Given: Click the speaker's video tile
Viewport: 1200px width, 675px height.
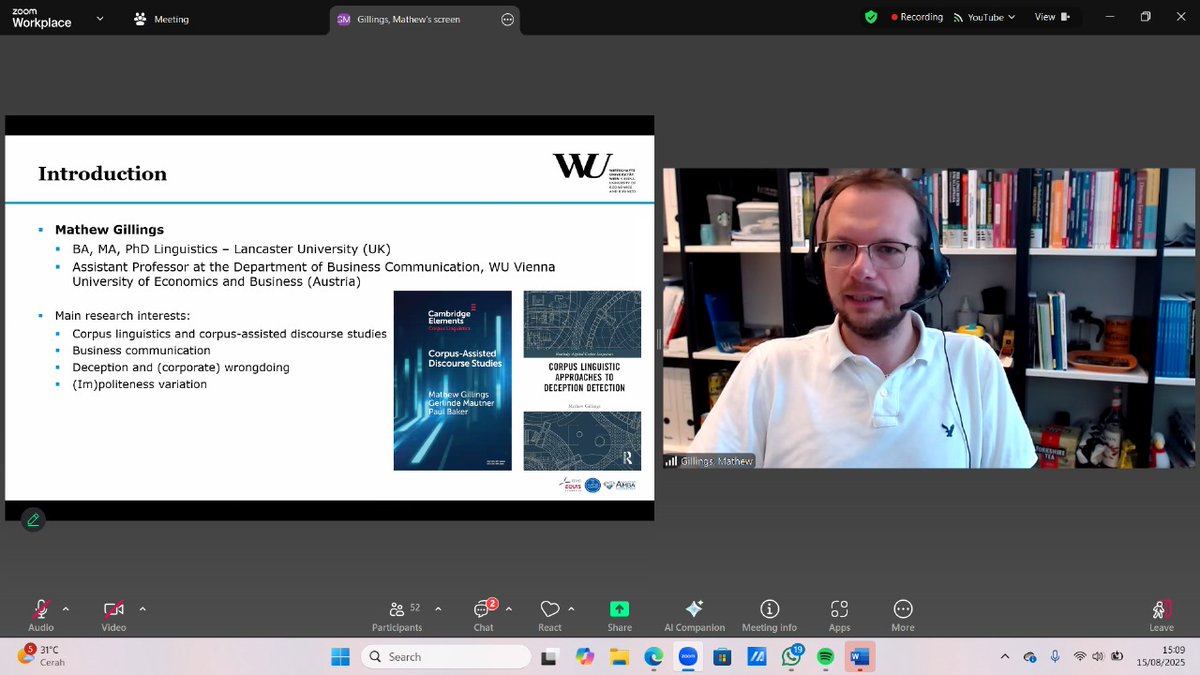Looking at the screenshot, I should point(929,318).
